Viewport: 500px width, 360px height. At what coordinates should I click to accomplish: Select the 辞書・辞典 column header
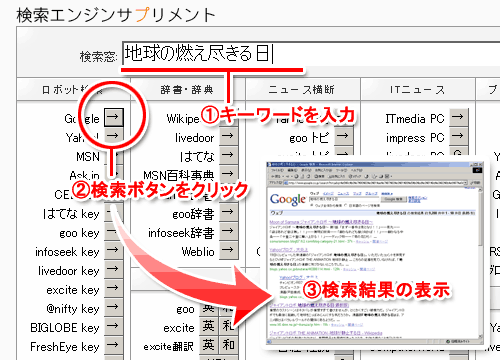click(187, 89)
